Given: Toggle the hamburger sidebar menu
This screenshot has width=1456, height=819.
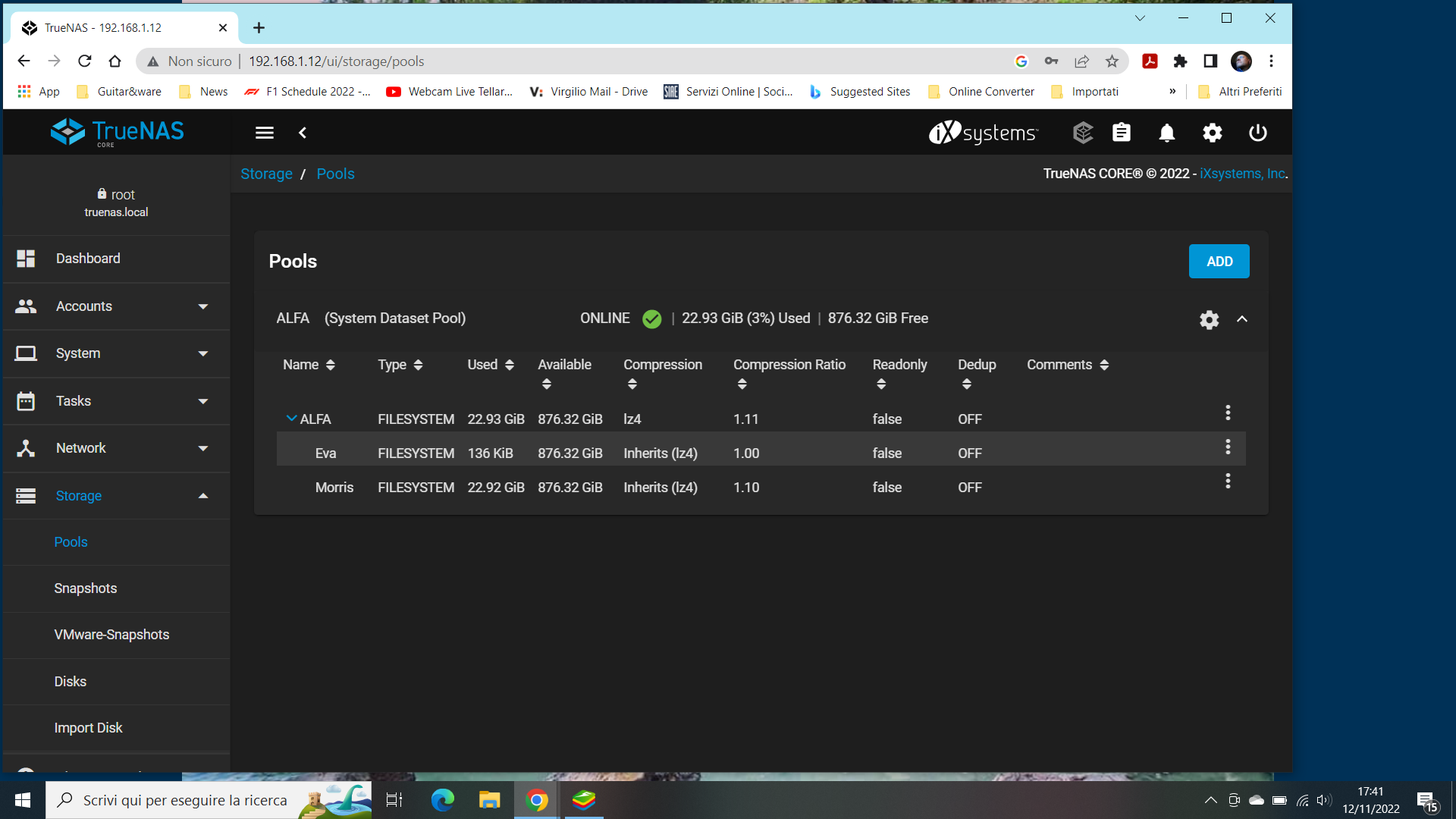Looking at the screenshot, I should pos(264,133).
